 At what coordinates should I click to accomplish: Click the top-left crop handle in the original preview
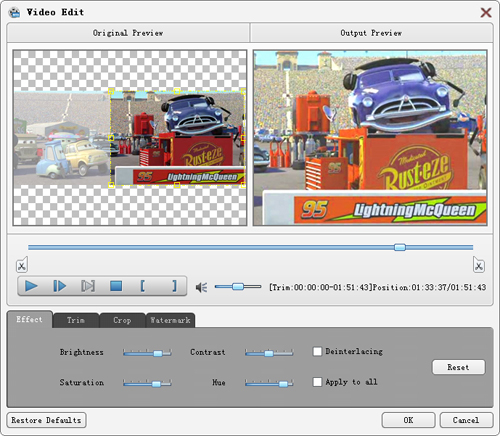click(x=111, y=91)
